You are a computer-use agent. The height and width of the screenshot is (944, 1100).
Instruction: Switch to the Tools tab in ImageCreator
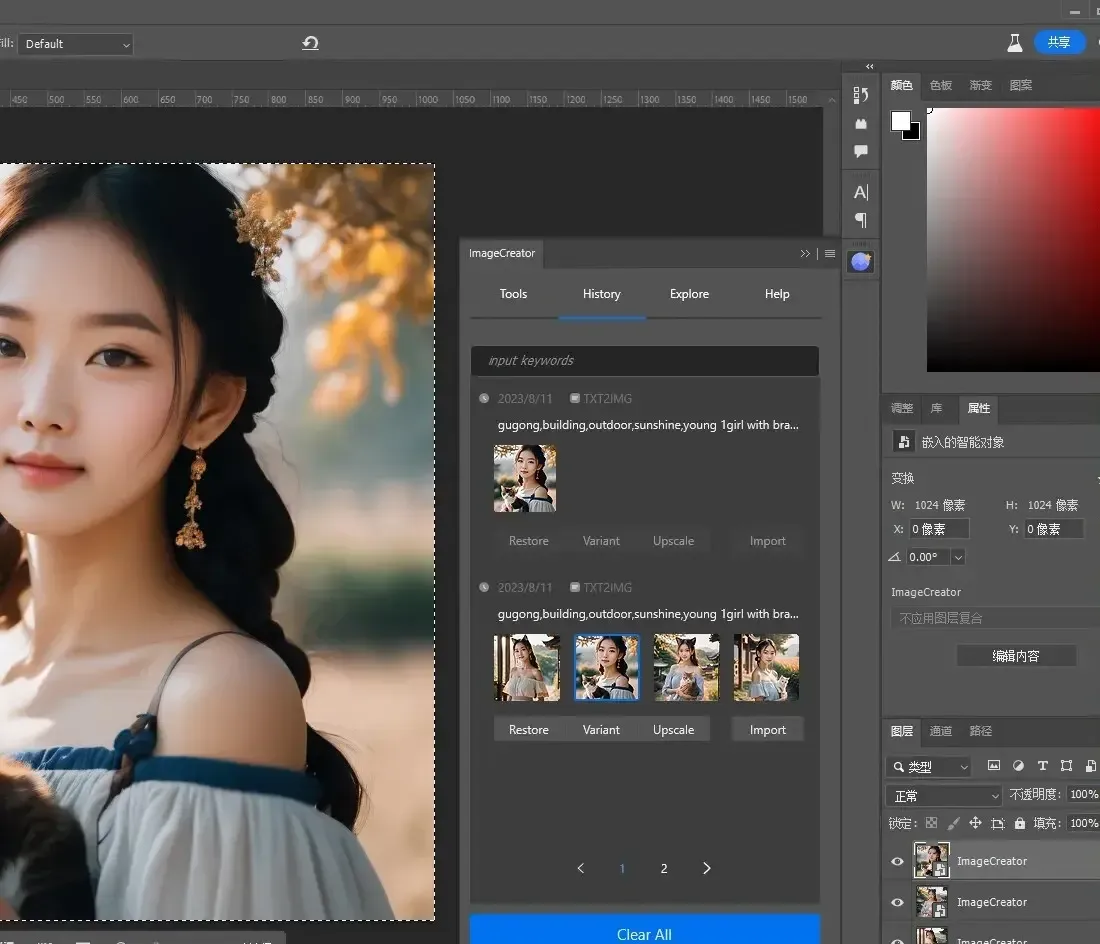pyautogui.click(x=513, y=294)
